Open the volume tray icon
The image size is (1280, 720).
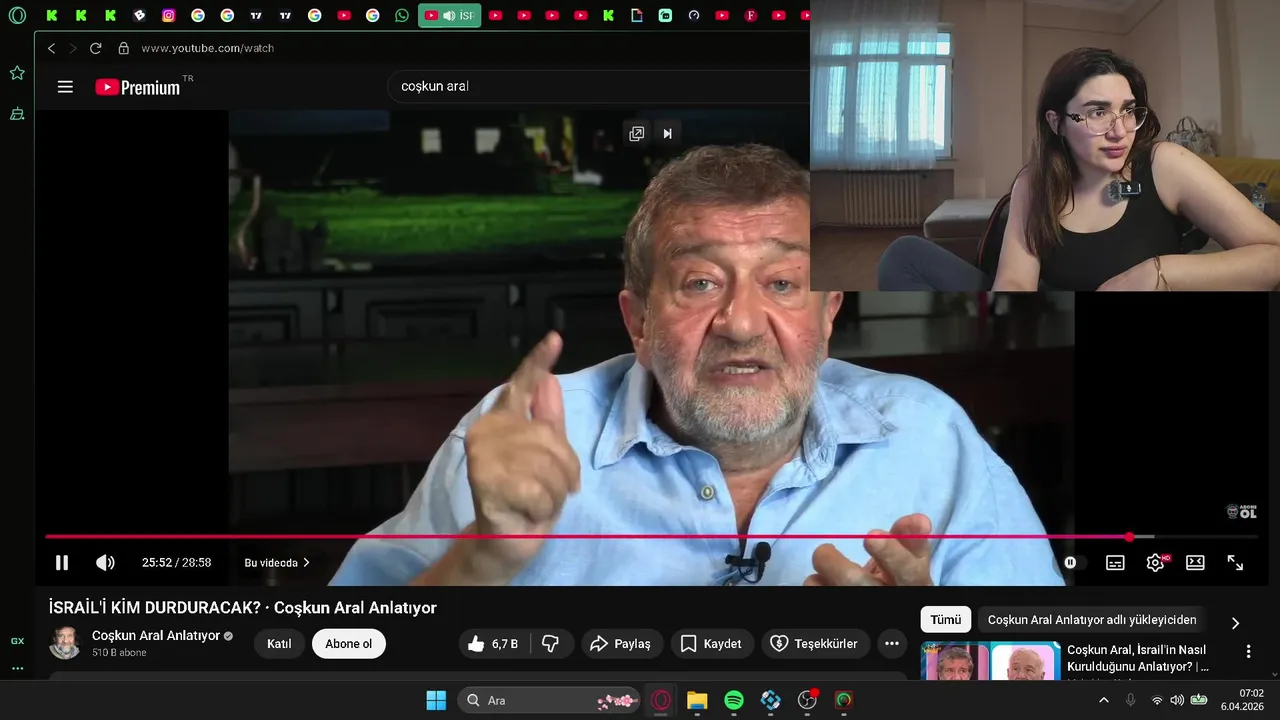pos(1177,700)
